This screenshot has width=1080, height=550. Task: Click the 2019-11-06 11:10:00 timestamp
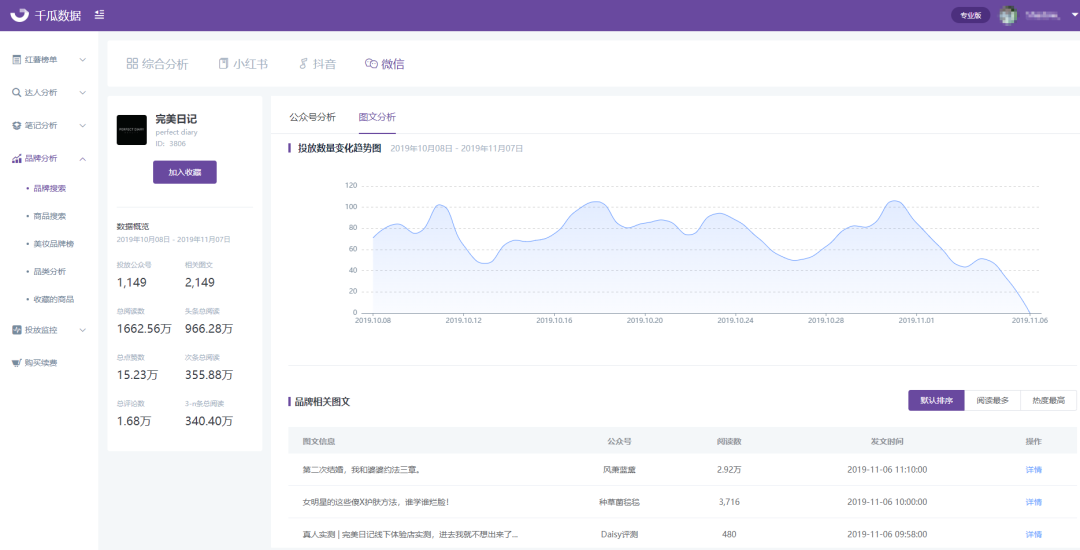point(887,470)
